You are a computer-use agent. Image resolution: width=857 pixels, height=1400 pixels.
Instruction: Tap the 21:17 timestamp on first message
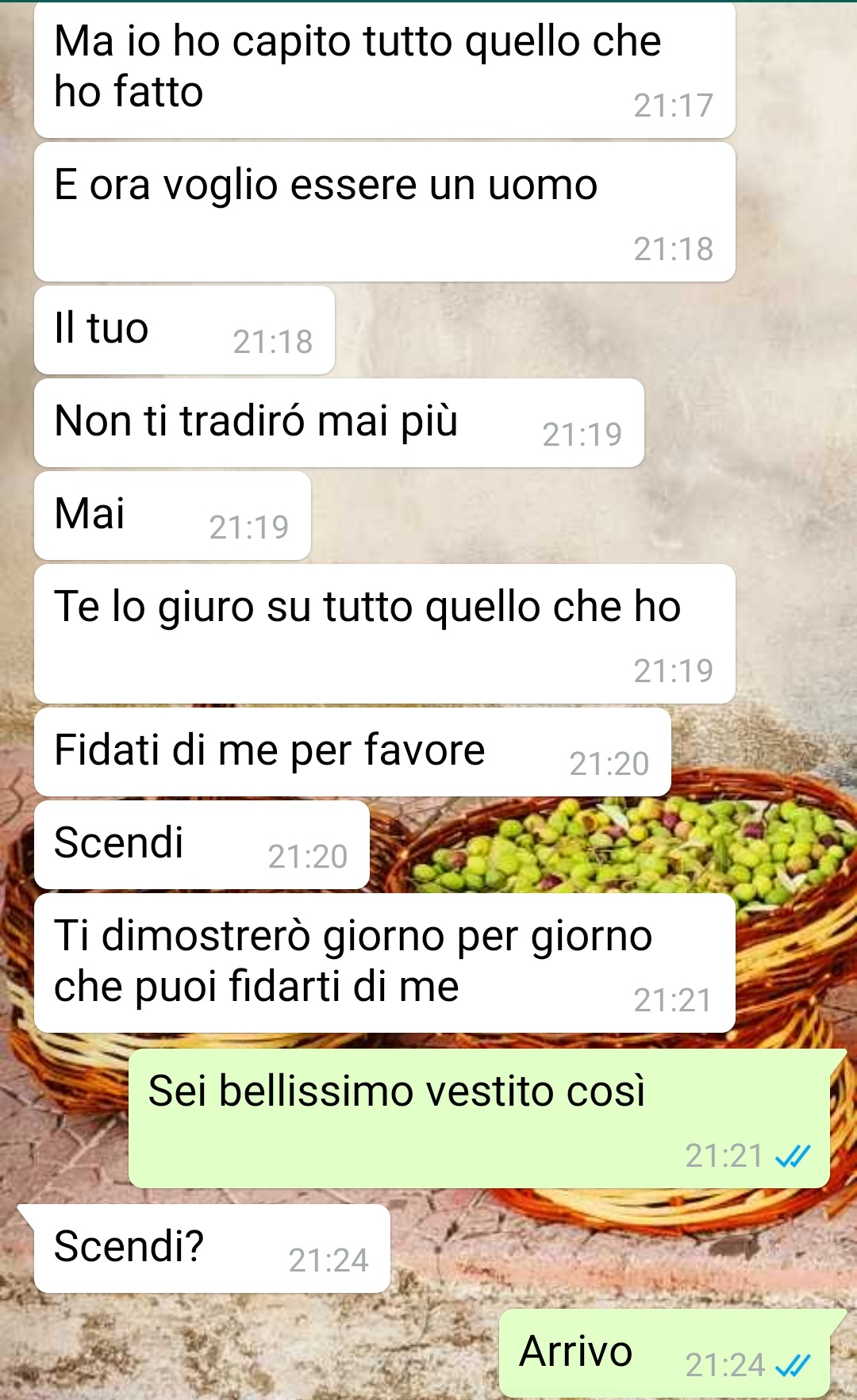tap(674, 105)
